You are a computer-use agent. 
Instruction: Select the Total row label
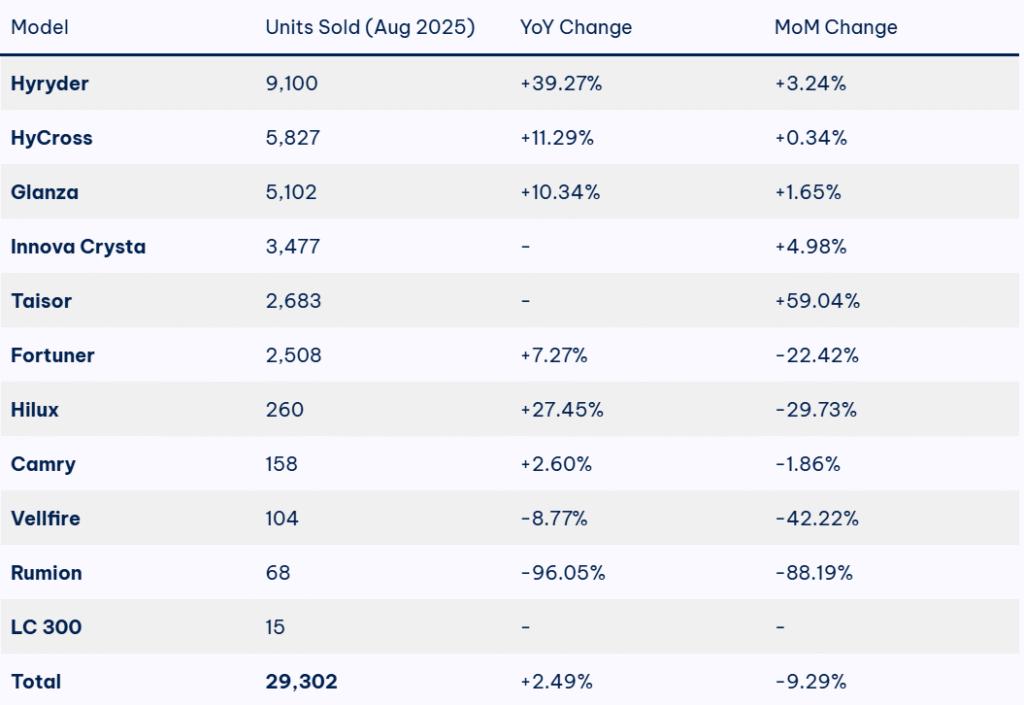coord(36,682)
